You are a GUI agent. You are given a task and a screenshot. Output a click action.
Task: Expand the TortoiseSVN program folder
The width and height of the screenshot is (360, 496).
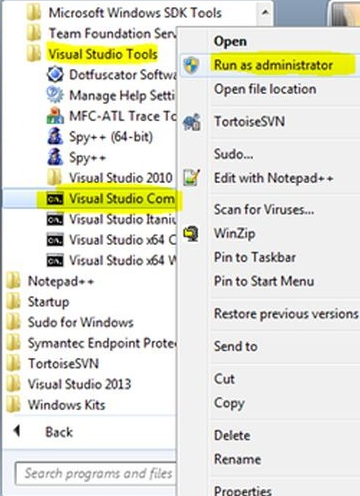pos(63,363)
